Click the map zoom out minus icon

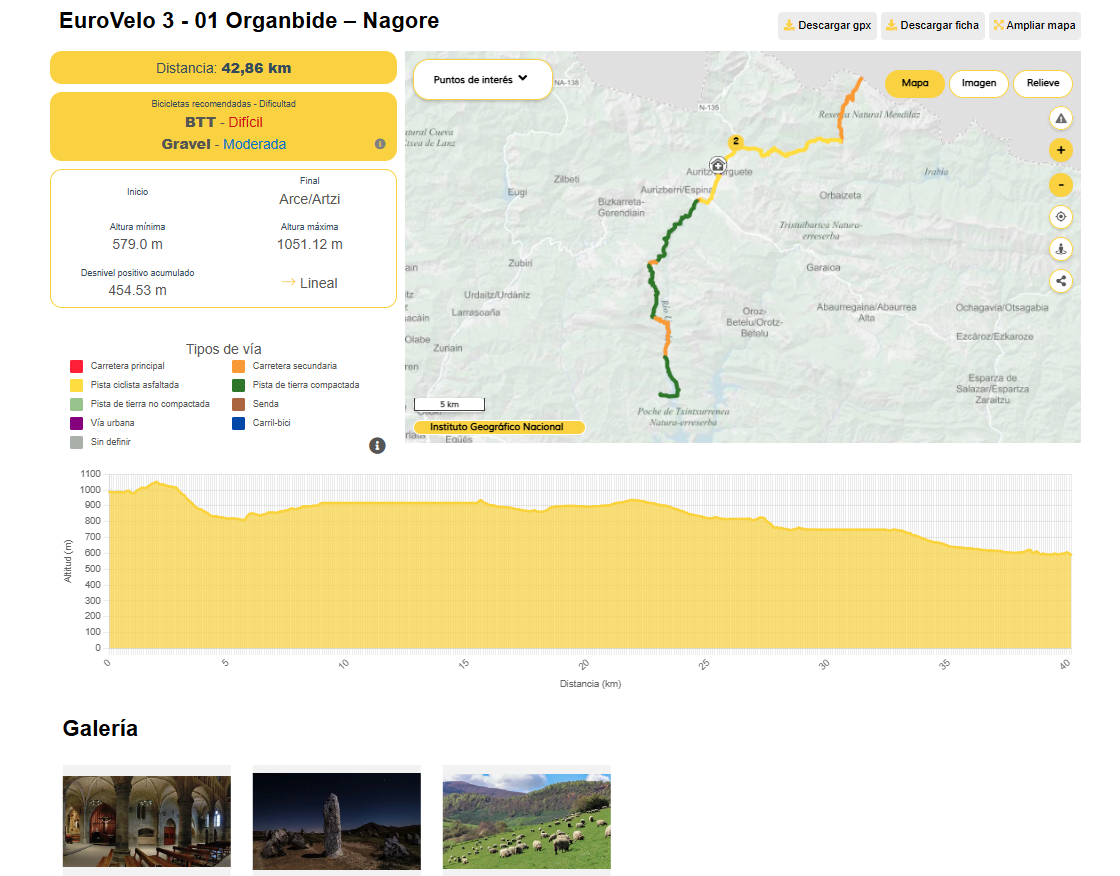pos(1060,185)
